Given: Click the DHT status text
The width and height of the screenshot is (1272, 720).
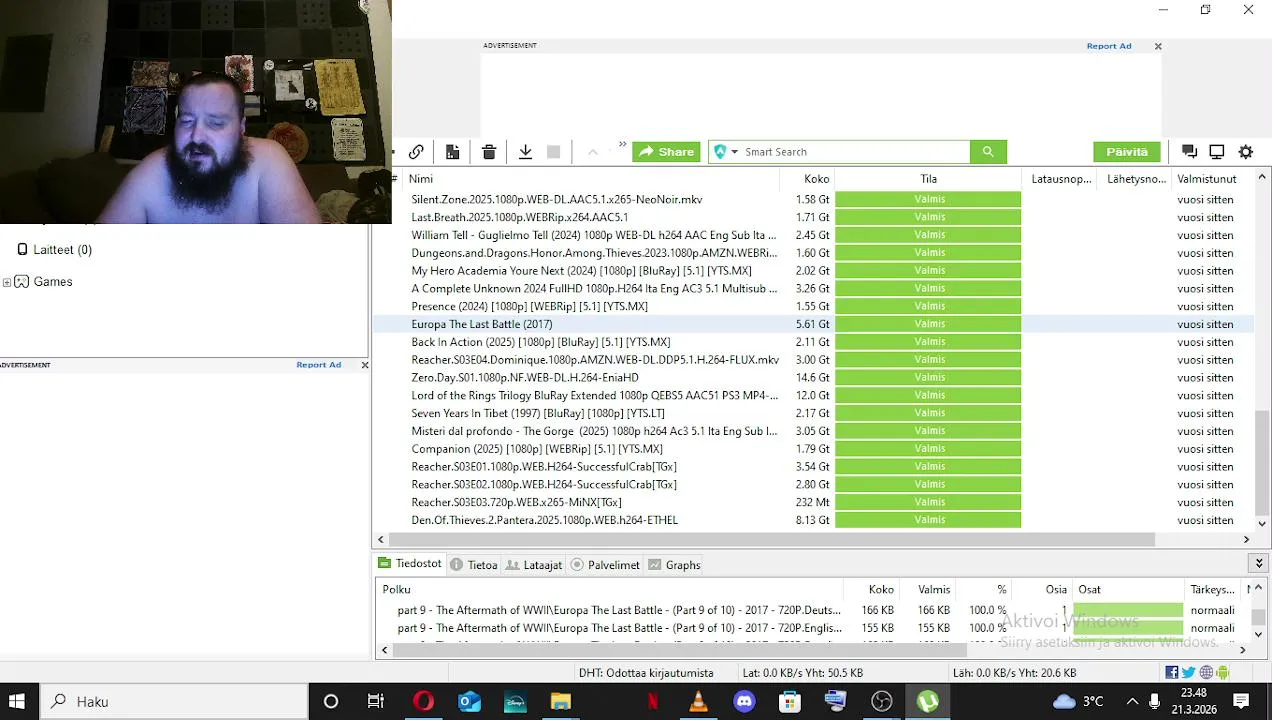Looking at the screenshot, I should coord(646,673).
